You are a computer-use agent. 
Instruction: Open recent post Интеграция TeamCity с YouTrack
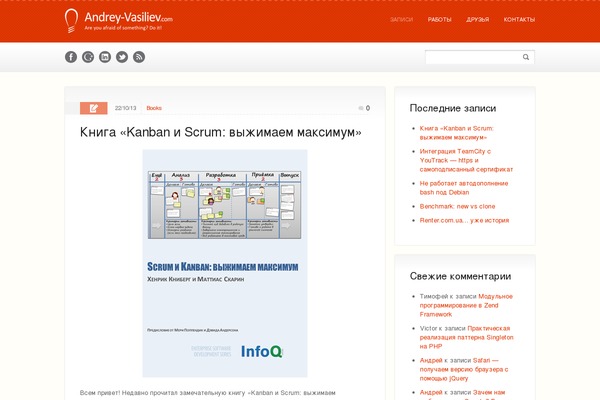pyautogui.click(x=466, y=160)
